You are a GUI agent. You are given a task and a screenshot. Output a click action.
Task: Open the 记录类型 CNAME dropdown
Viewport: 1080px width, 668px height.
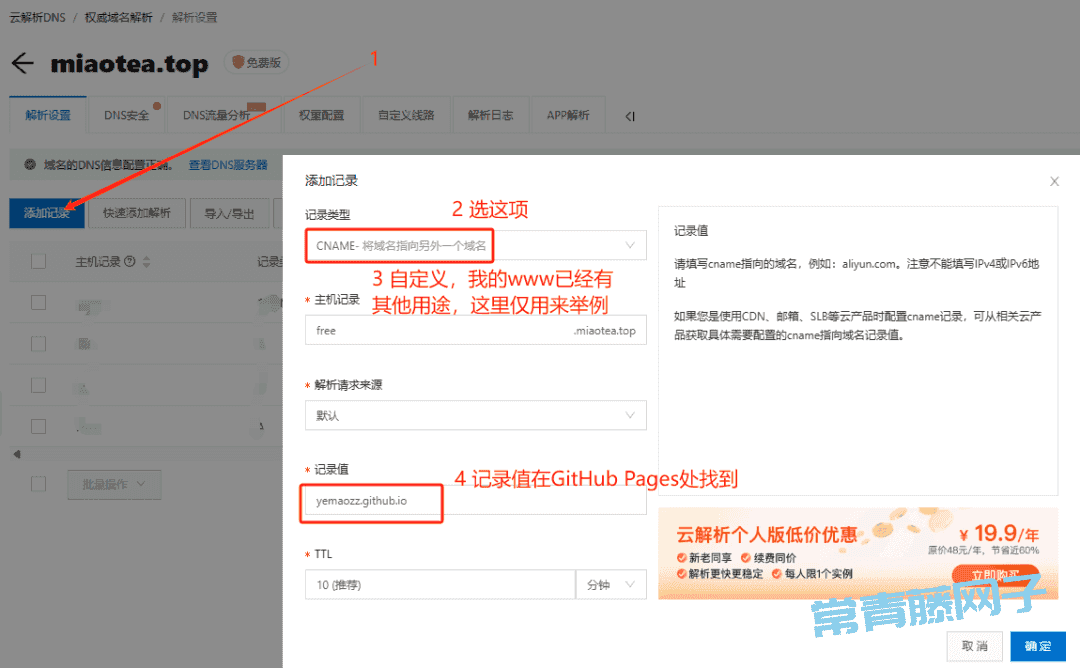click(475, 245)
